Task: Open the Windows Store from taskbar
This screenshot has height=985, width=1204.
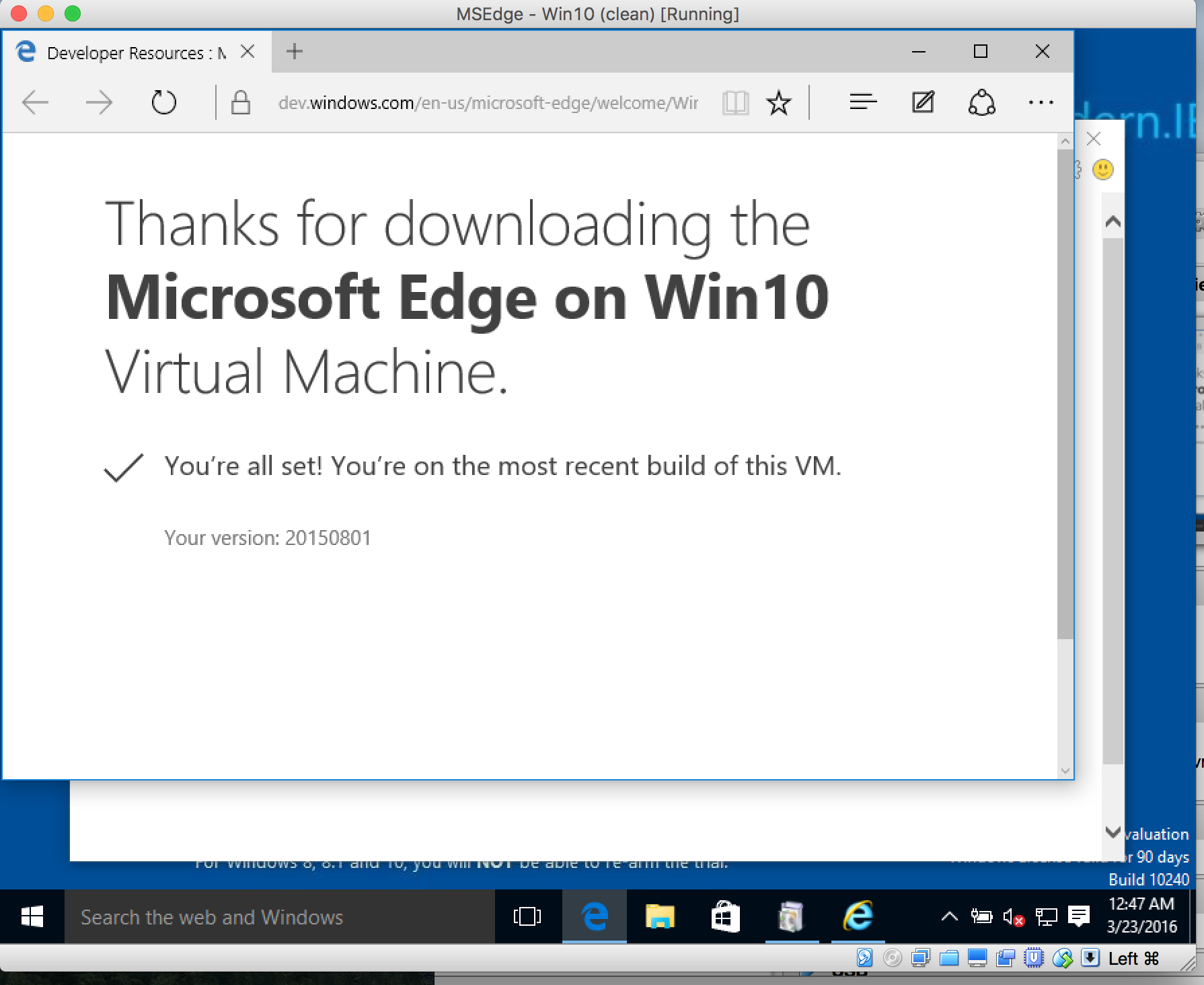Action: click(x=725, y=916)
